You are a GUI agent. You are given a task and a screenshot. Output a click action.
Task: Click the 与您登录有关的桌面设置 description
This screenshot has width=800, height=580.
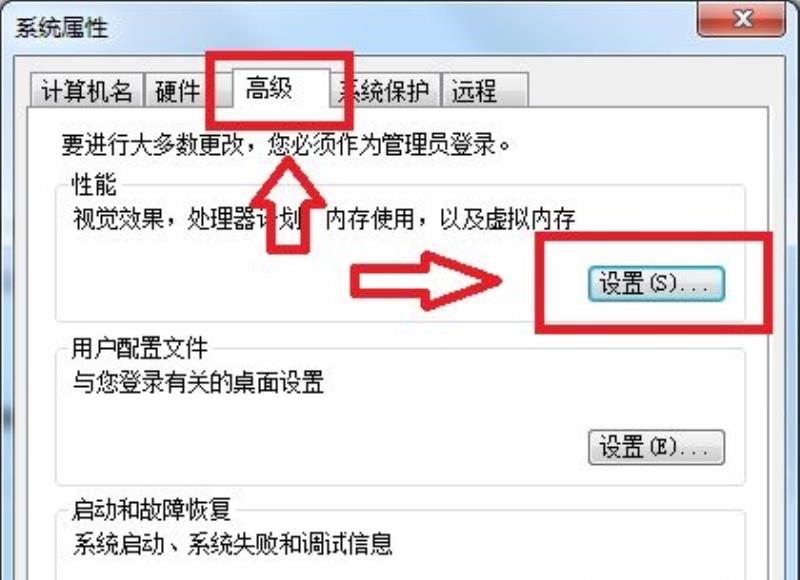pos(198,382)
